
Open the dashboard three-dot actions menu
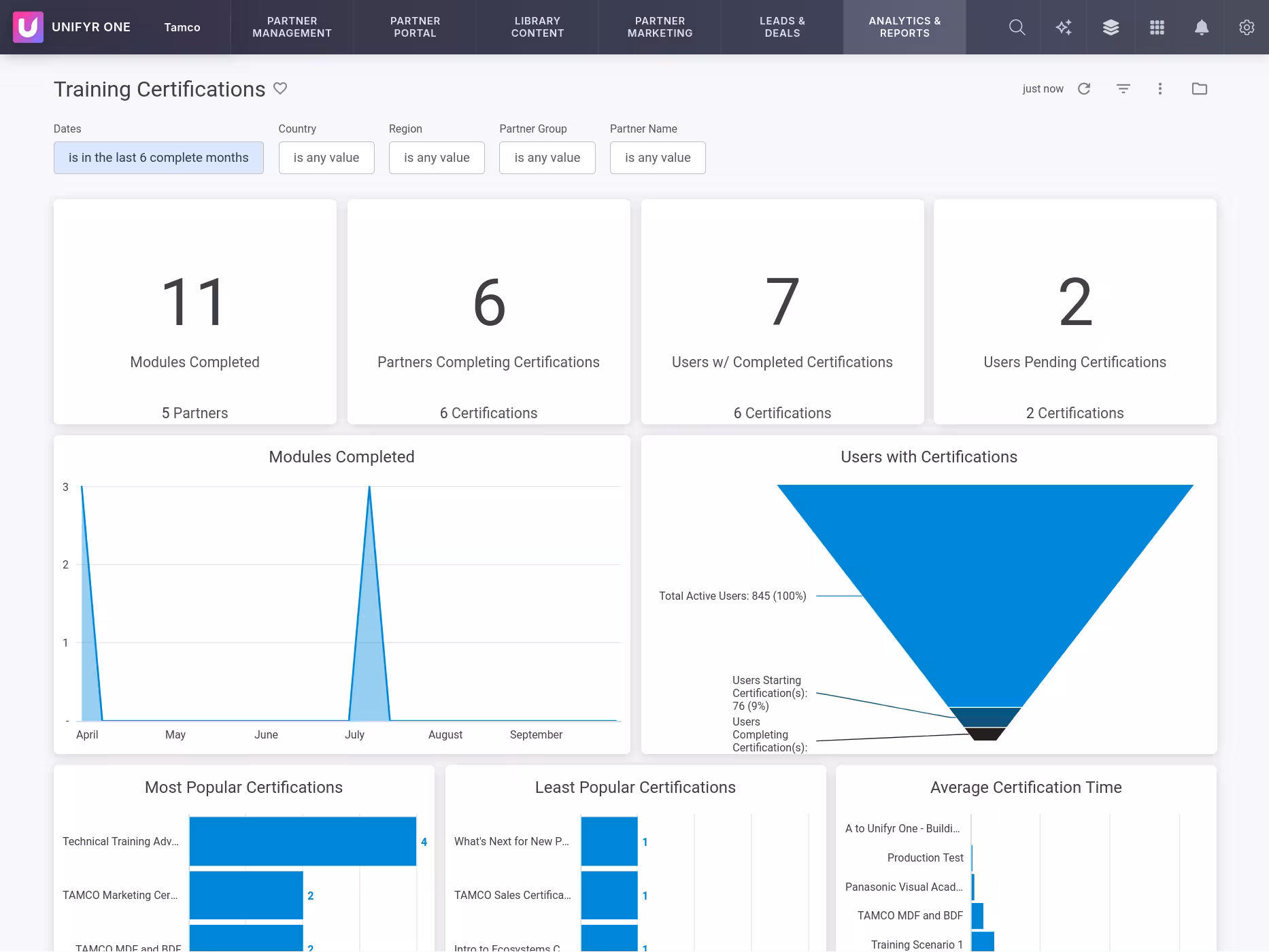tap(1160, 88)
